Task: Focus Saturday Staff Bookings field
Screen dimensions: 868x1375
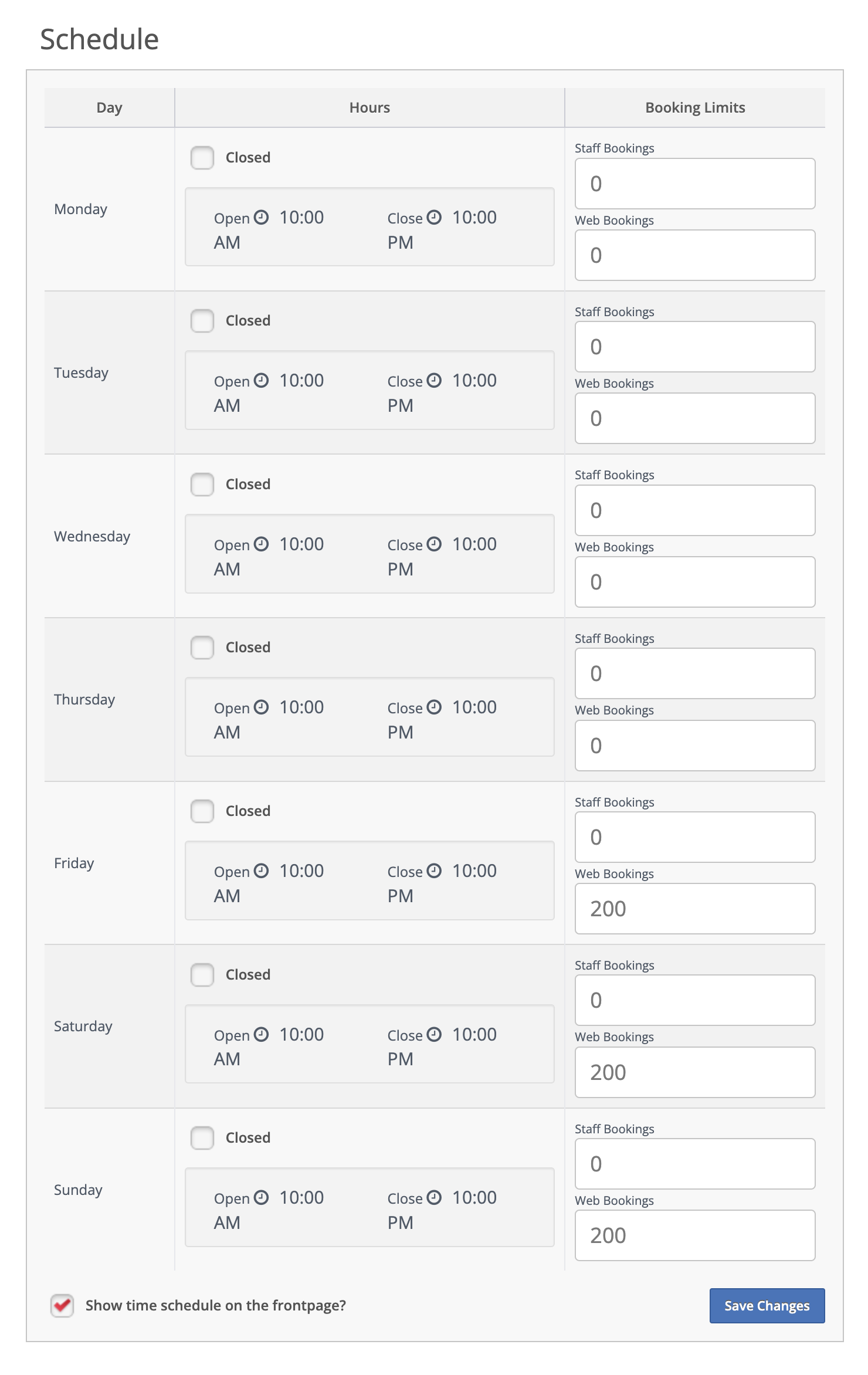Action: (695, 1000)
